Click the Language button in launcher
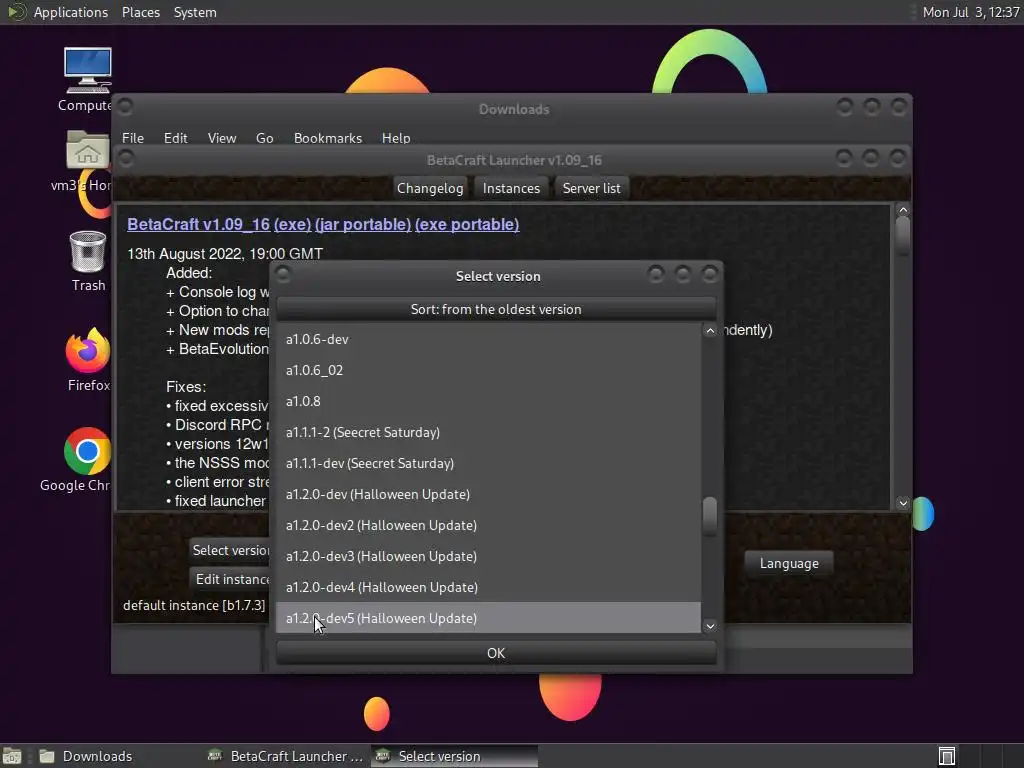This screenshot has height=768, width=1024. [789, 563]
